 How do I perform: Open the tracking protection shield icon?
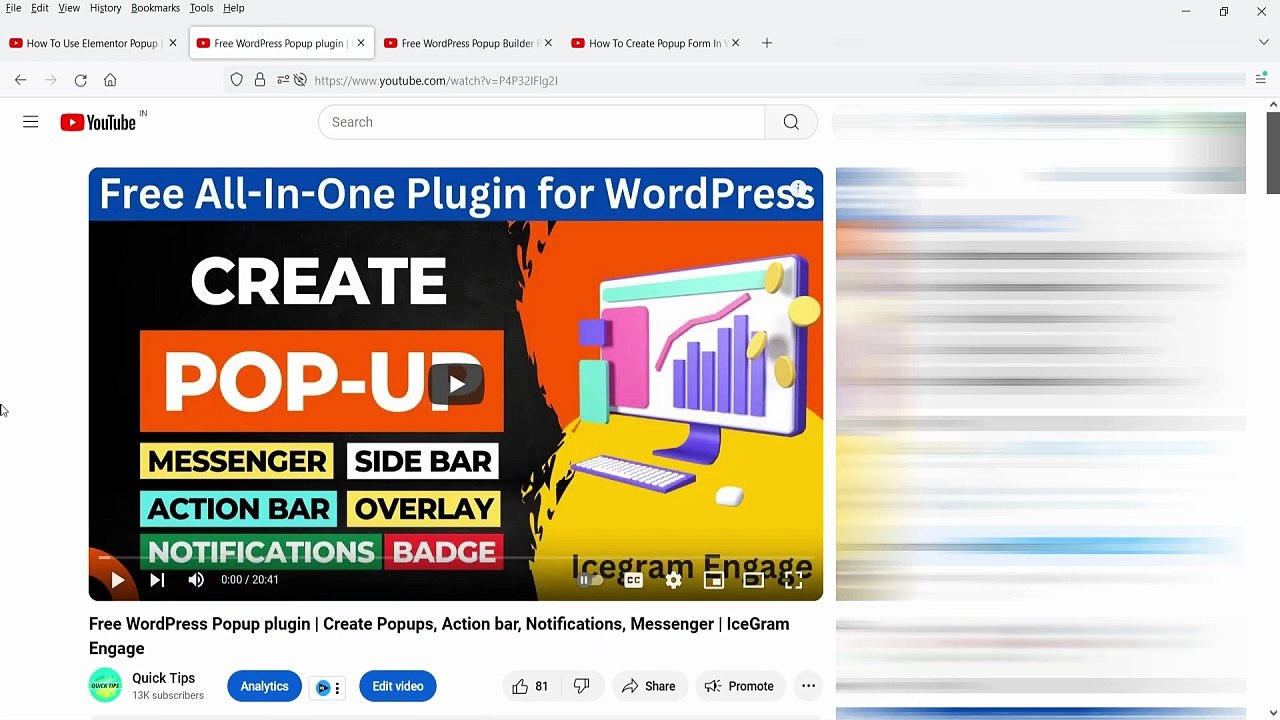tap(237, 80)
